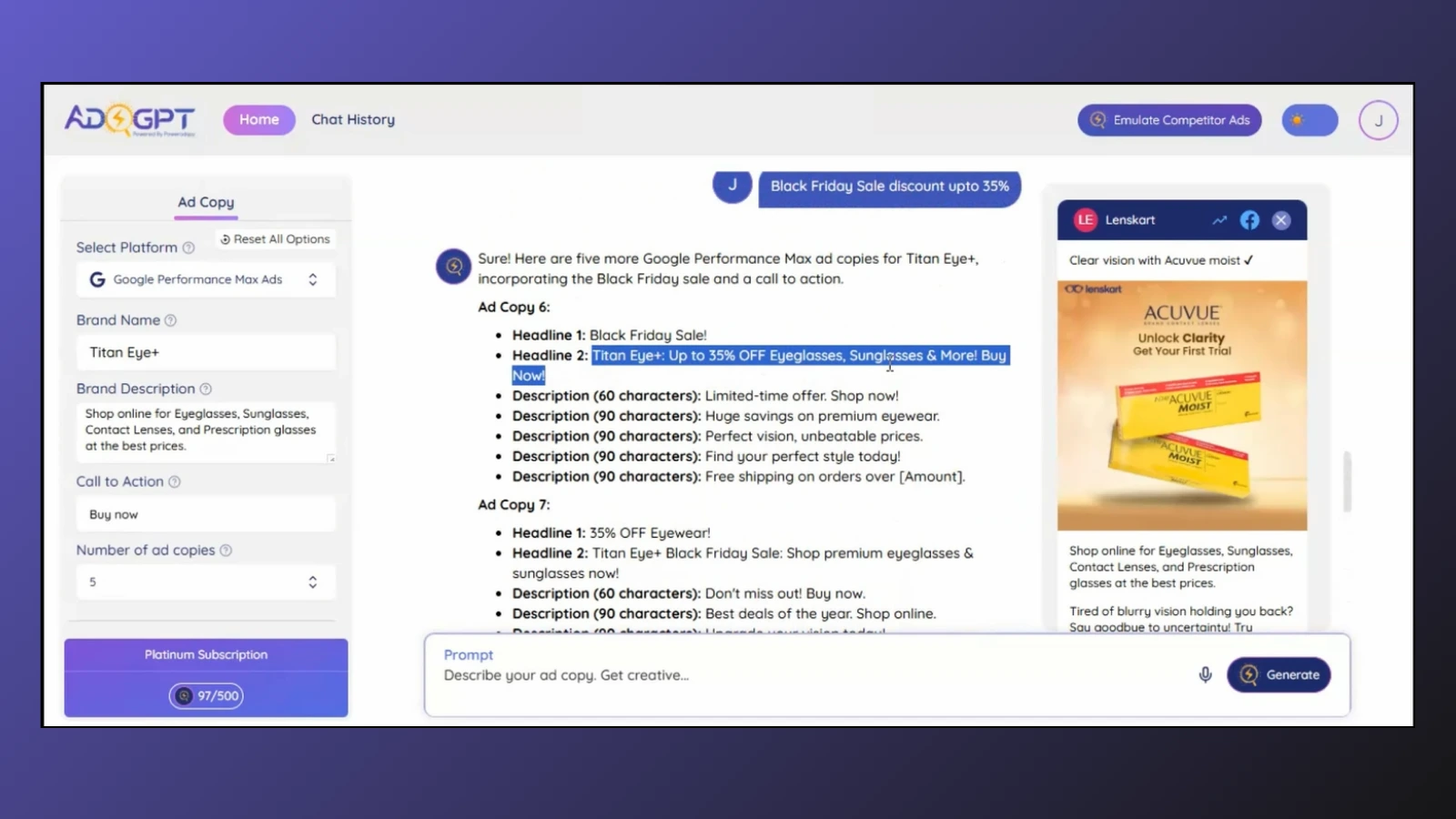Close the Lenskart competitor ad card
1456x819 pixels.
1280,220
